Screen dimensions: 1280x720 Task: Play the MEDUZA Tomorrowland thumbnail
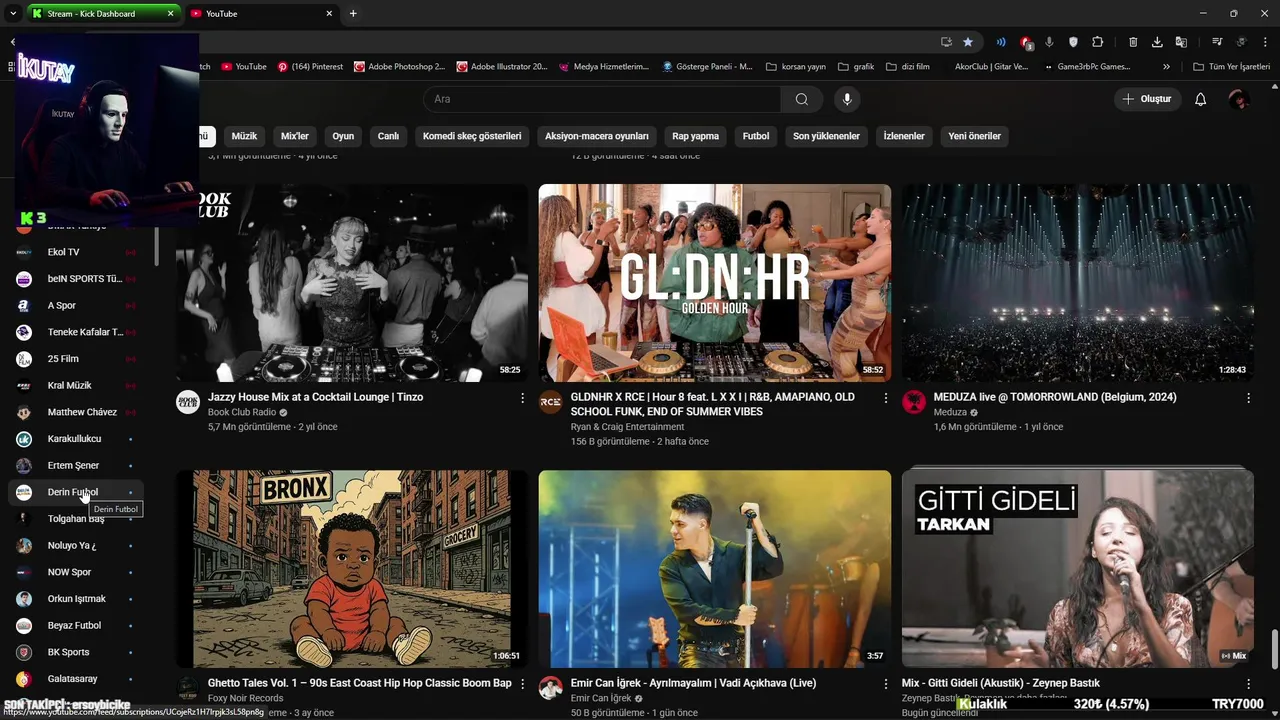click(x=1077, y=283)
